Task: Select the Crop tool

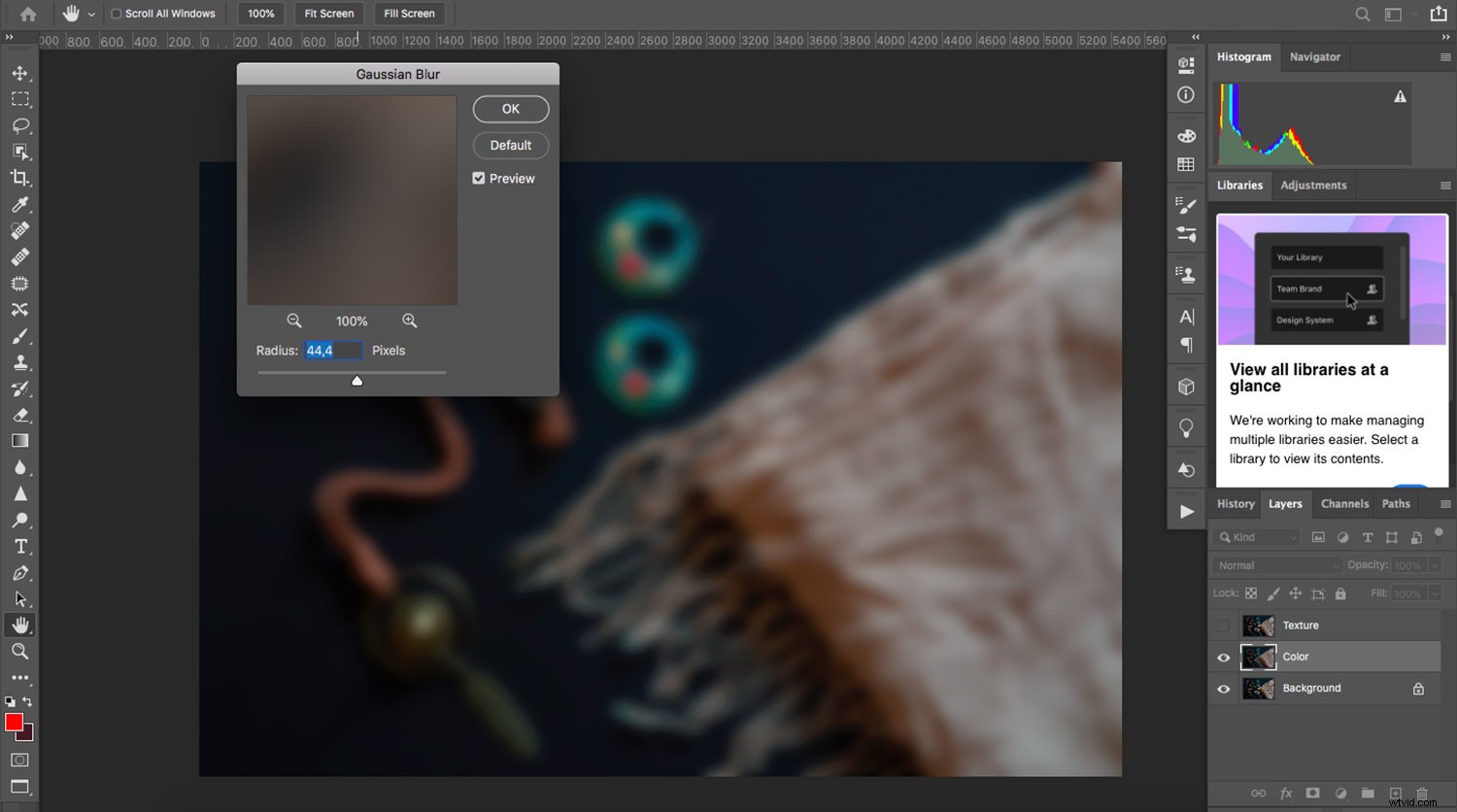Action: click(20, 178)
